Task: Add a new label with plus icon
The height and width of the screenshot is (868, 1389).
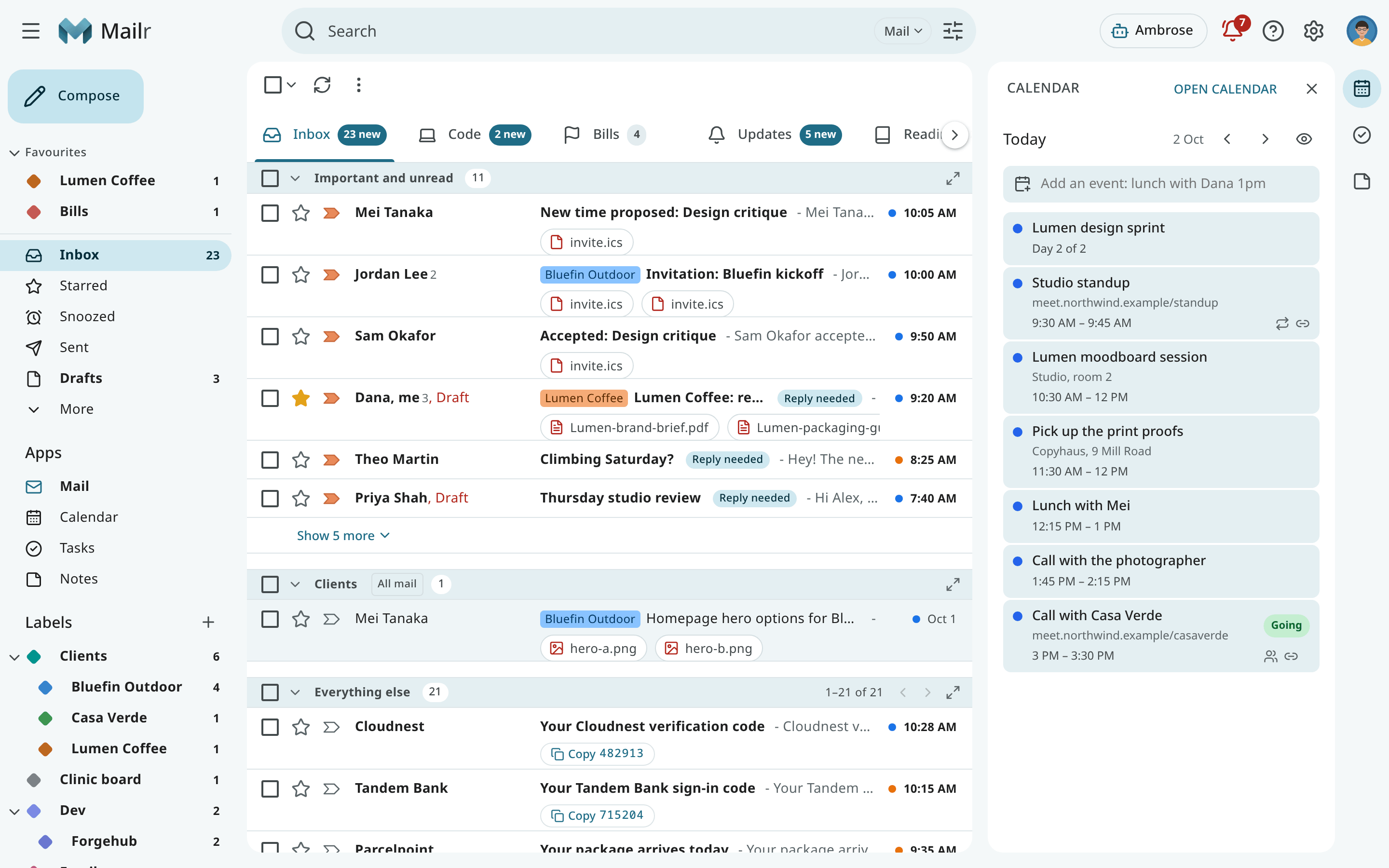Action: click(x=208, y=622)
